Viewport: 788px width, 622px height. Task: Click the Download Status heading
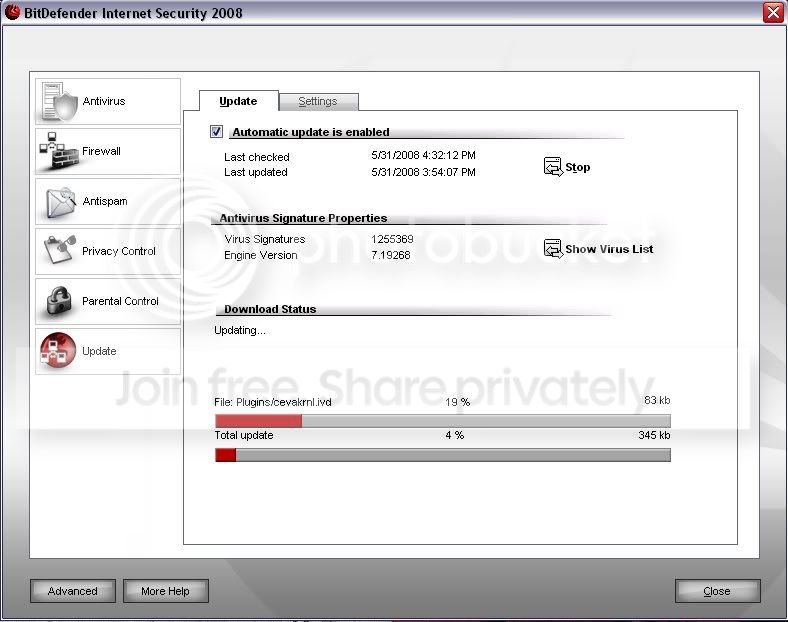point(270,309)
